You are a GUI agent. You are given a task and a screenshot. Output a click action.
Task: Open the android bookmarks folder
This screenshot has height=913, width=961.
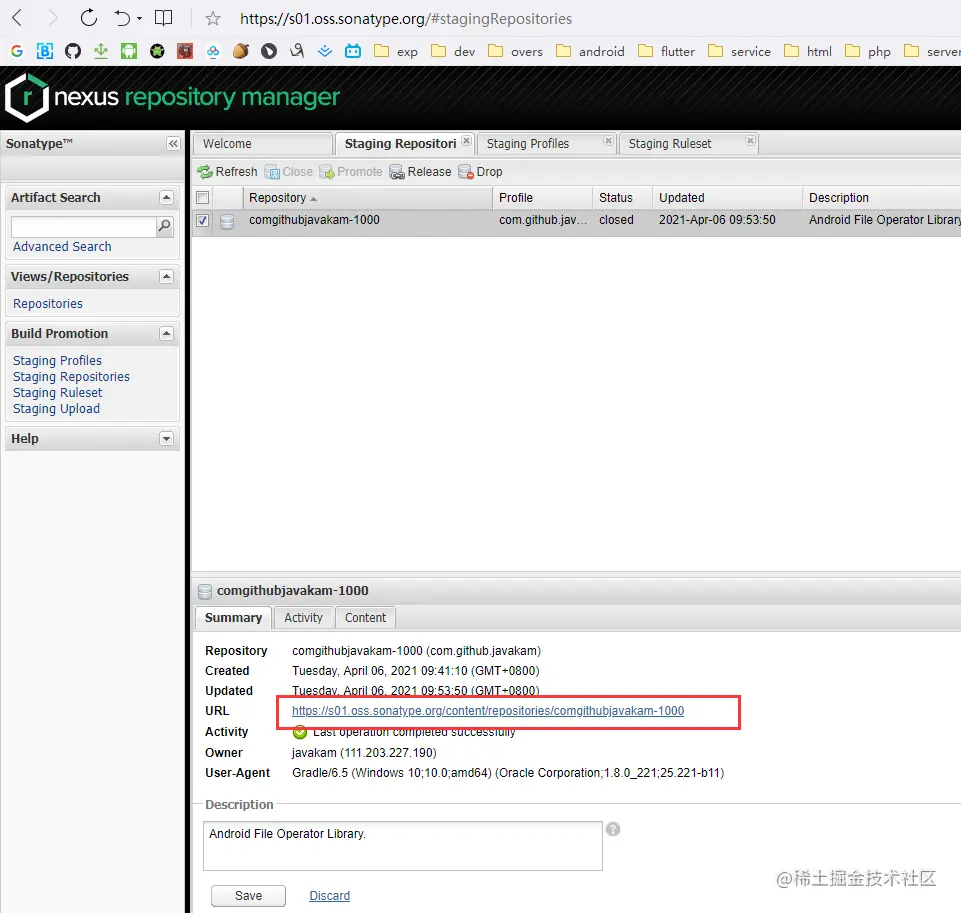[x=590, y=51]
